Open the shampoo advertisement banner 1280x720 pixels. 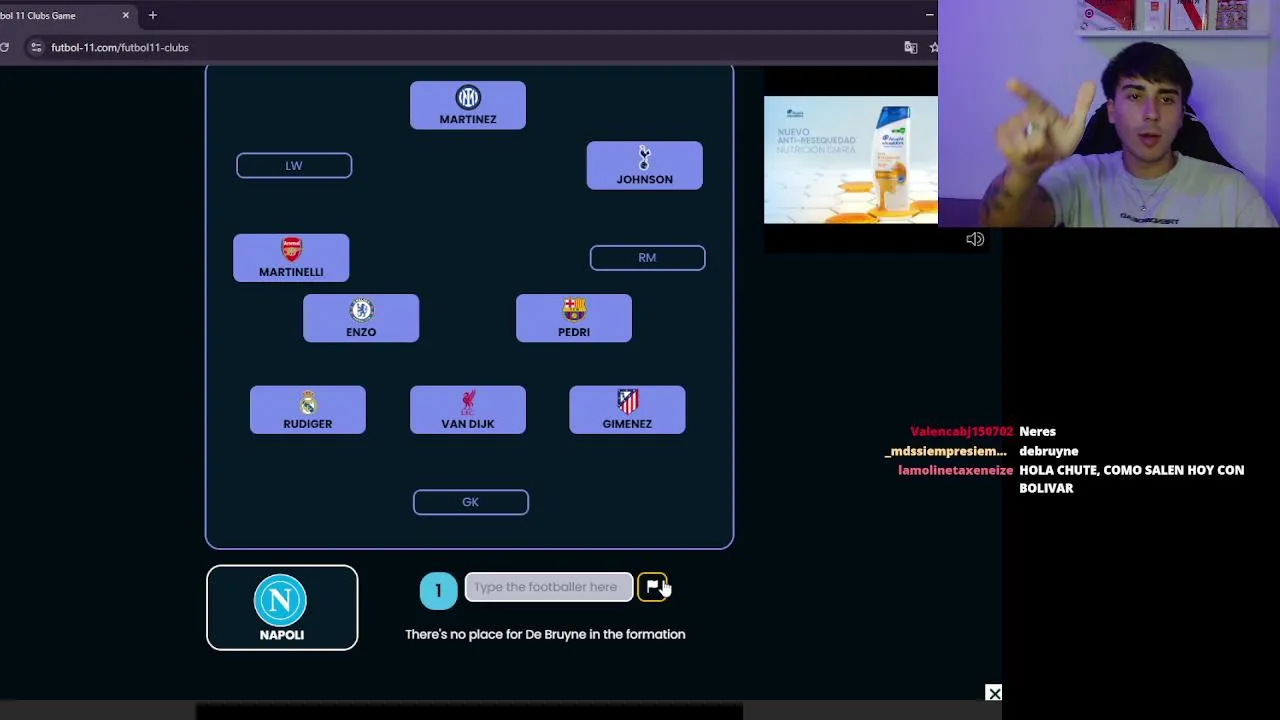tap(851, 160)
